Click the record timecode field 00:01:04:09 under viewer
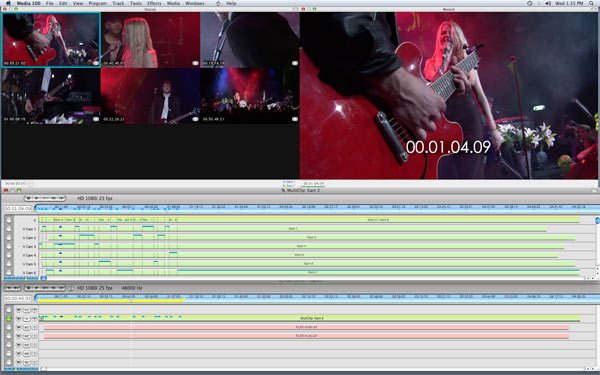The height and width of the screenshot is (375, 600). tap(313, 184)
